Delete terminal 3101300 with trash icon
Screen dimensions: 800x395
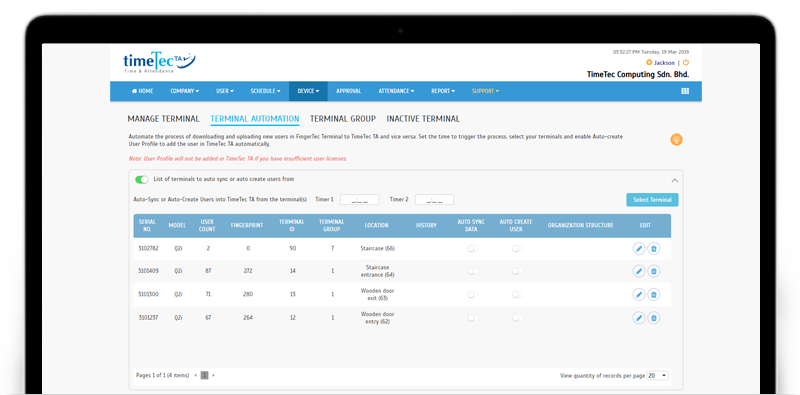[654, 294]
